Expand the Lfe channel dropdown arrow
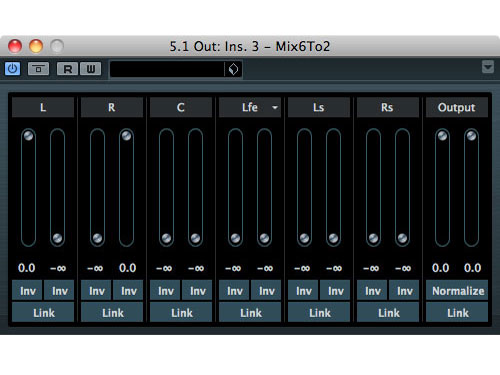The height and width of the screenshot is (375, 500). [x=275, y=107]
